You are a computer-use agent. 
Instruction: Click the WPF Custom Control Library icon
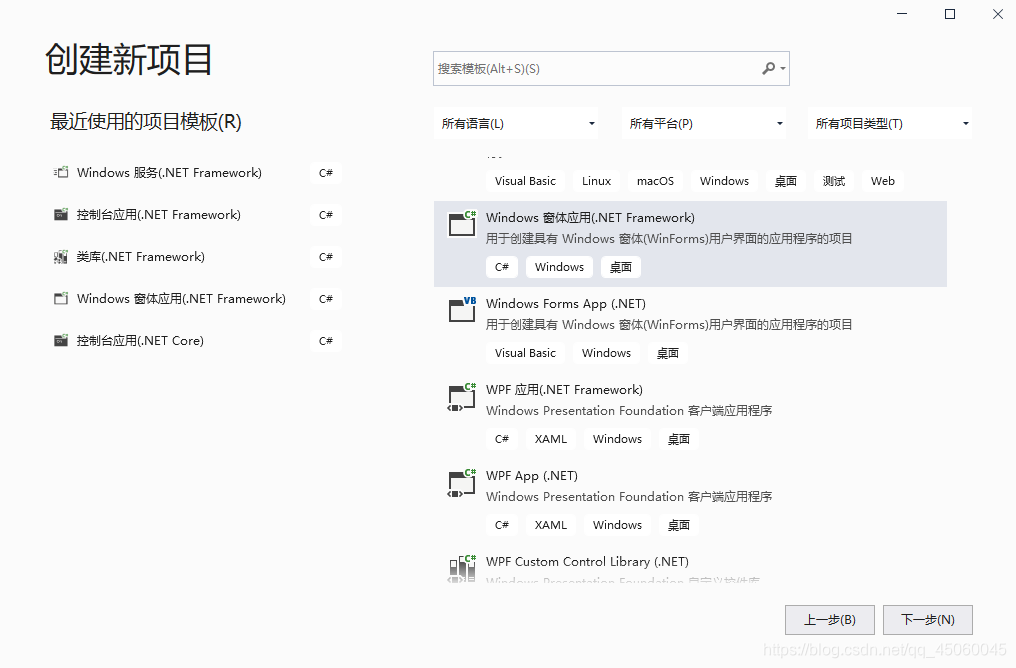pos(463,568)
